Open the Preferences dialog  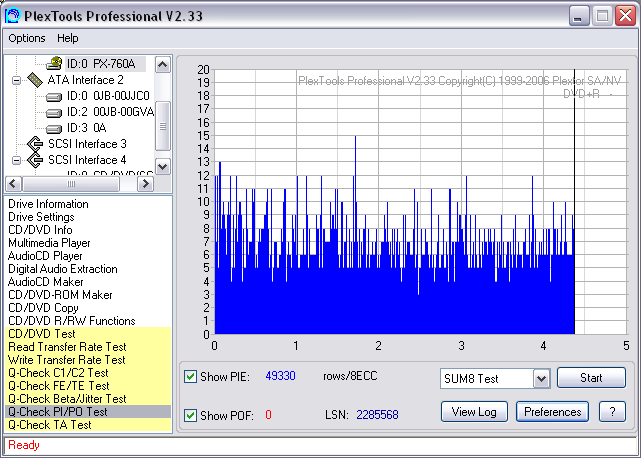[x=552, y=411]
